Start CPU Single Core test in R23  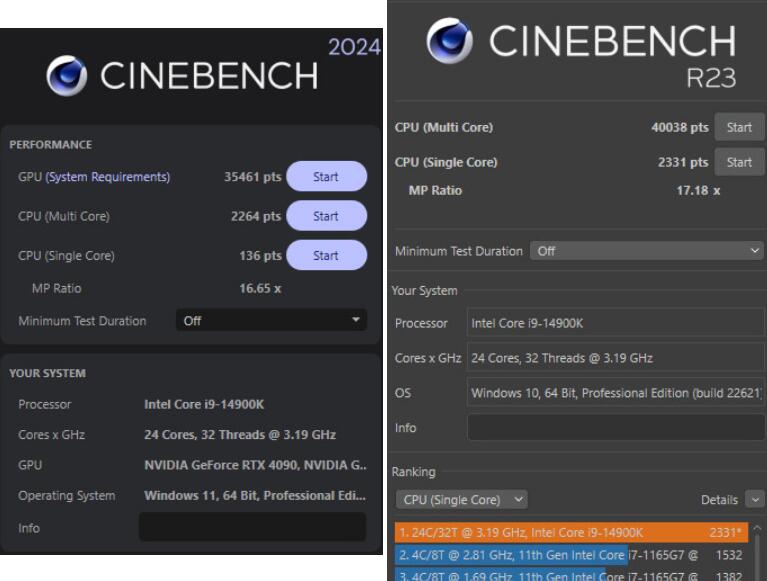[739, 162]
